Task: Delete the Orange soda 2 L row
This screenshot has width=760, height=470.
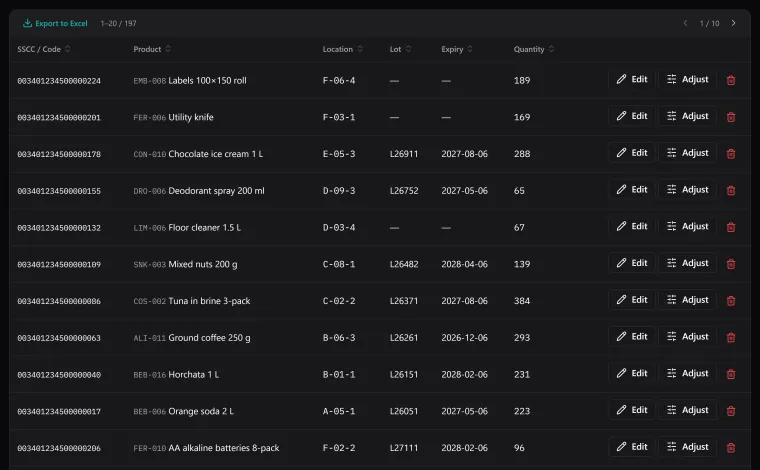Action: pos(731,411)
